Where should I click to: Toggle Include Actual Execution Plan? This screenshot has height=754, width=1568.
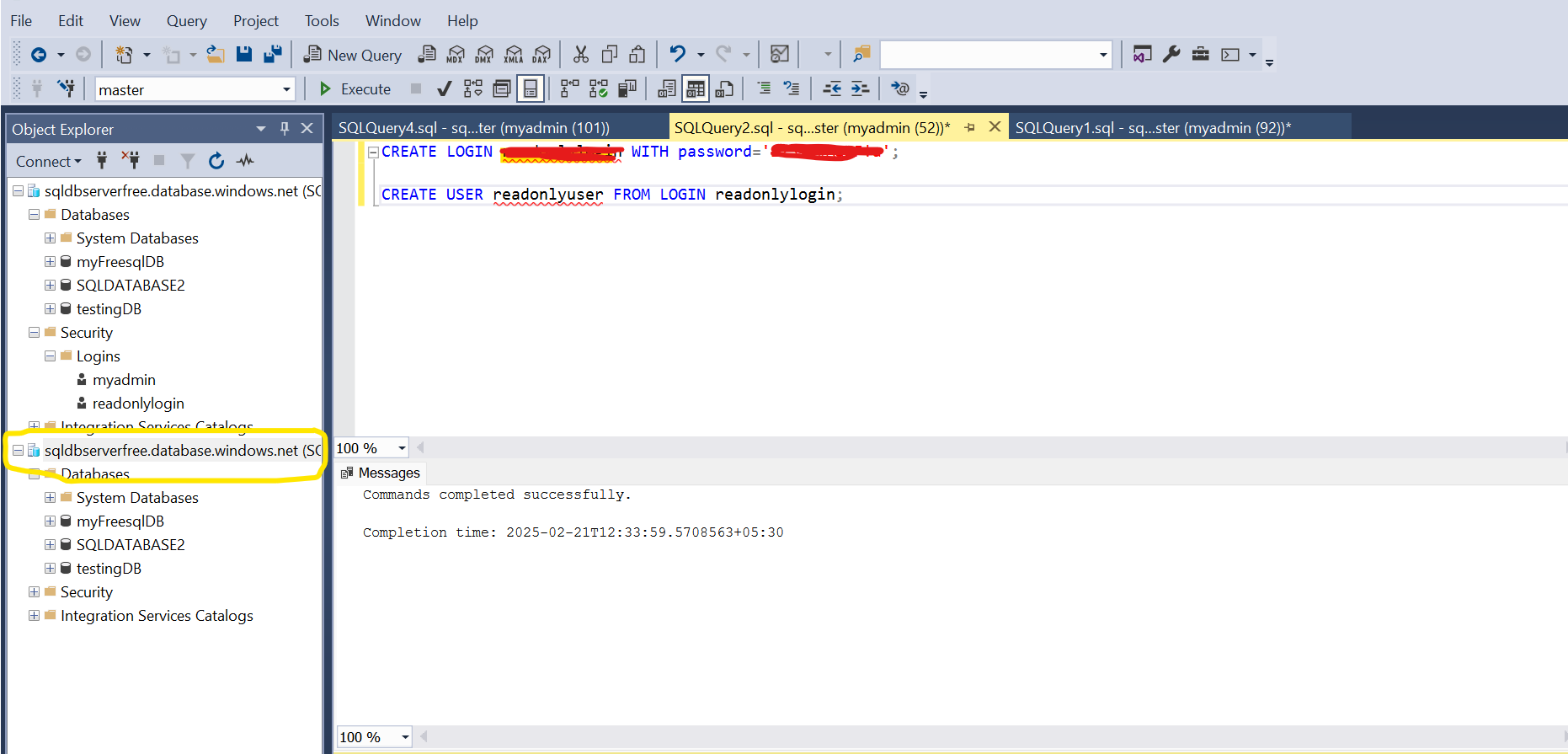[x=570, y=88]
